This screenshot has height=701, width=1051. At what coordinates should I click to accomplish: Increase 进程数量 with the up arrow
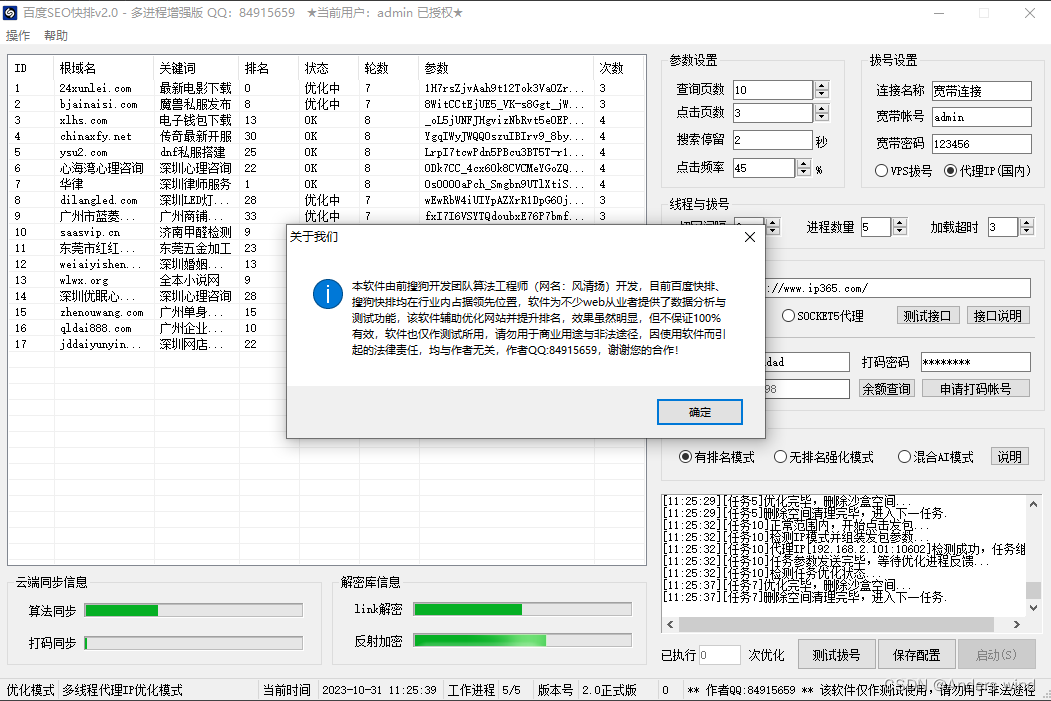pyautogui.click(x=900, y=223)
